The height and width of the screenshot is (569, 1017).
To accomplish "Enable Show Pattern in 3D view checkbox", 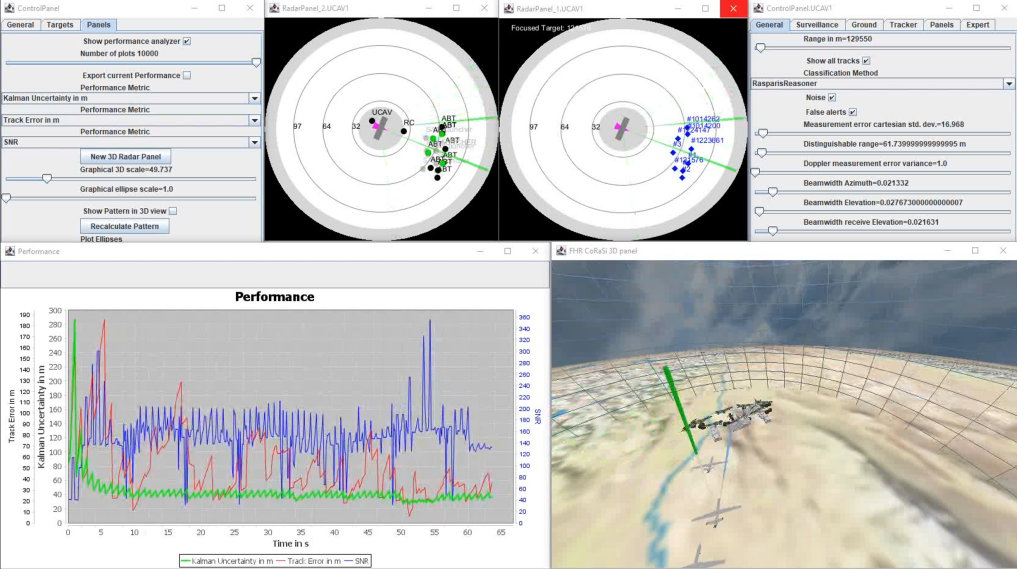I will point(173,211).
